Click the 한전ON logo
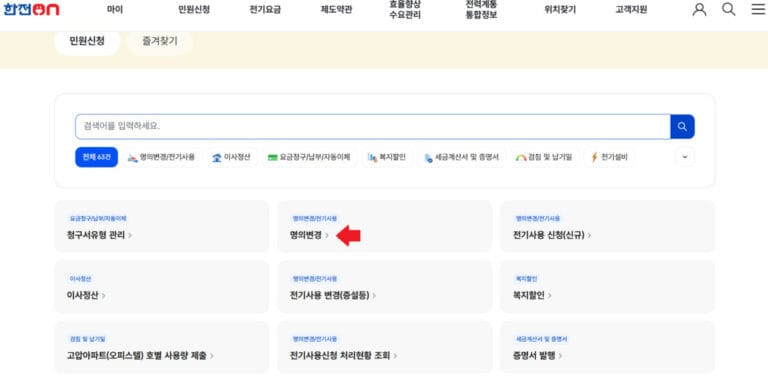The height and width of the screenshot is (386, 768). tap(31, 9)
